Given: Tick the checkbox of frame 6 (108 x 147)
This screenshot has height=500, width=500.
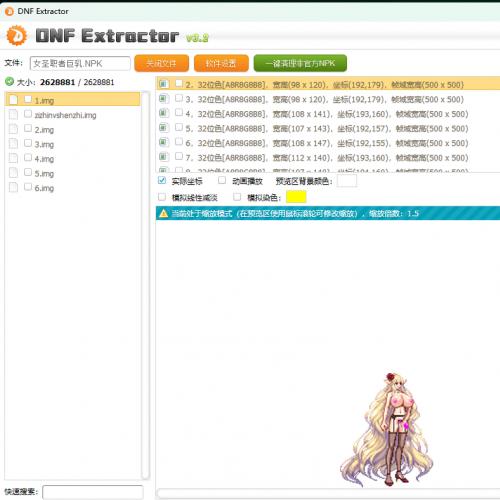Looking at the screenshot, I should tap(179, 142).
